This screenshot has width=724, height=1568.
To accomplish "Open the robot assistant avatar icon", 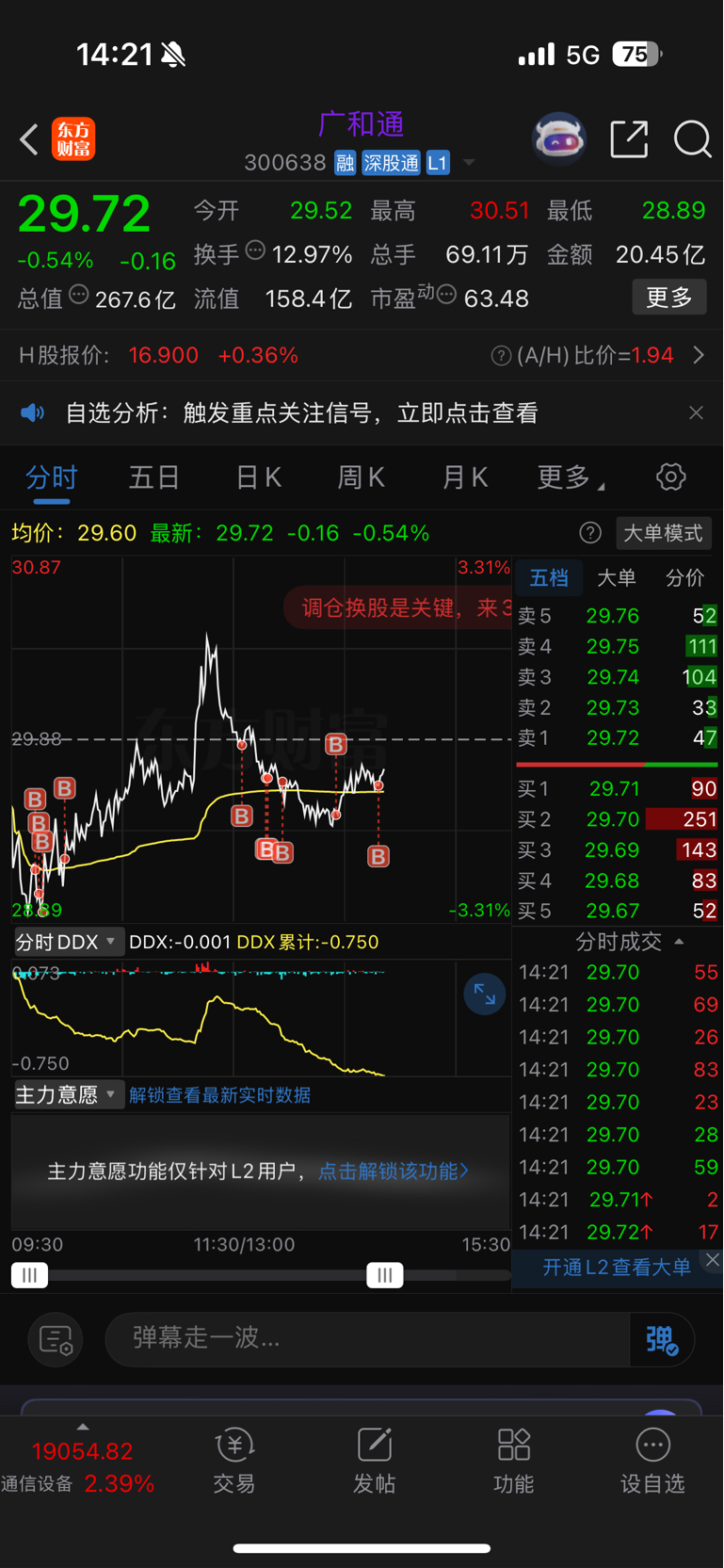I will (559, 139).
